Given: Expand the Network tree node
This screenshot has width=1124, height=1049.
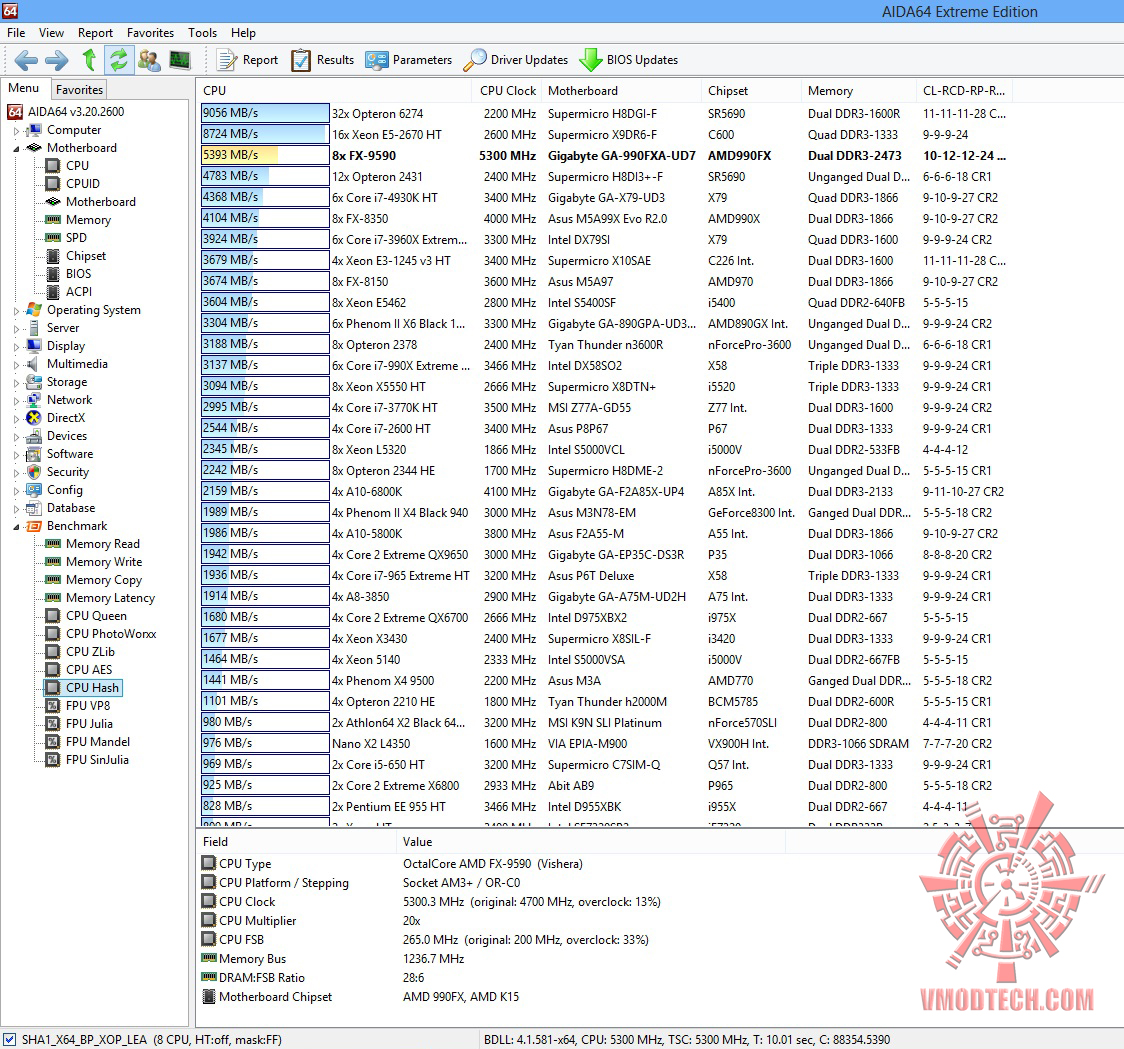Looking at the screenshot, I should (16, 401).
